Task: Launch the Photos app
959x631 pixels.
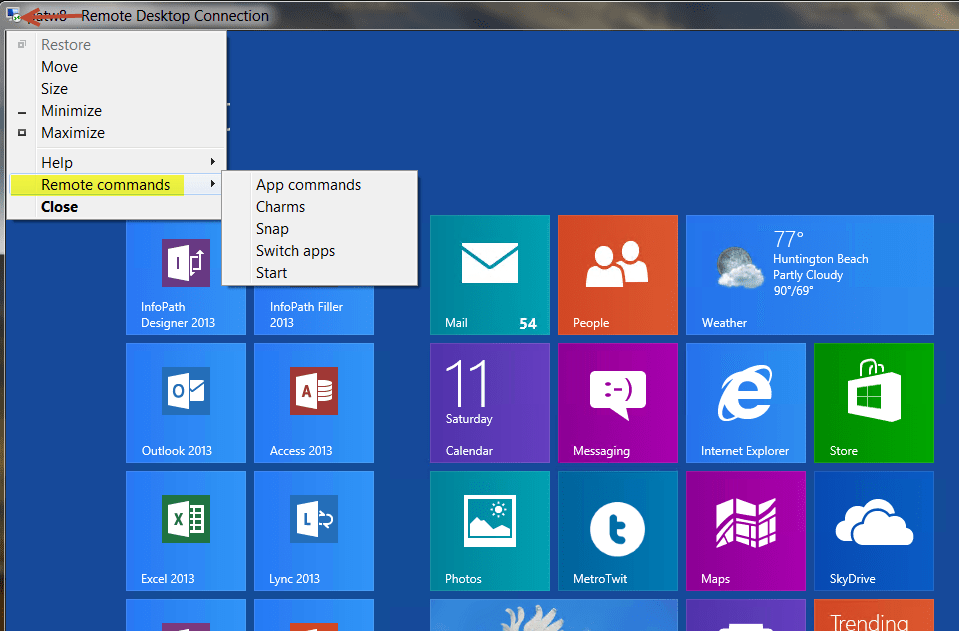Action: coord(489,530)
